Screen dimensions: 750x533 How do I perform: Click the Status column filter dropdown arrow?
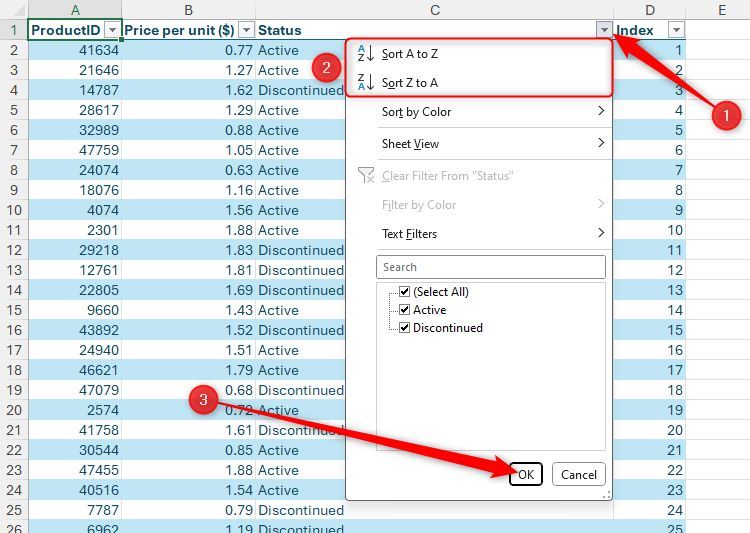pos(603,30)
